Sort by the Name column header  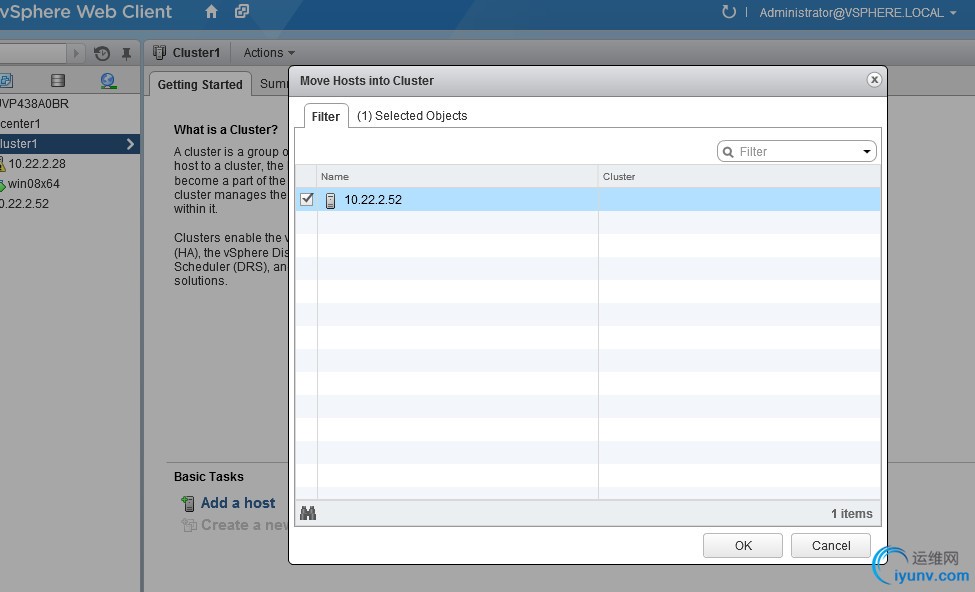click(x=457, y=177)
